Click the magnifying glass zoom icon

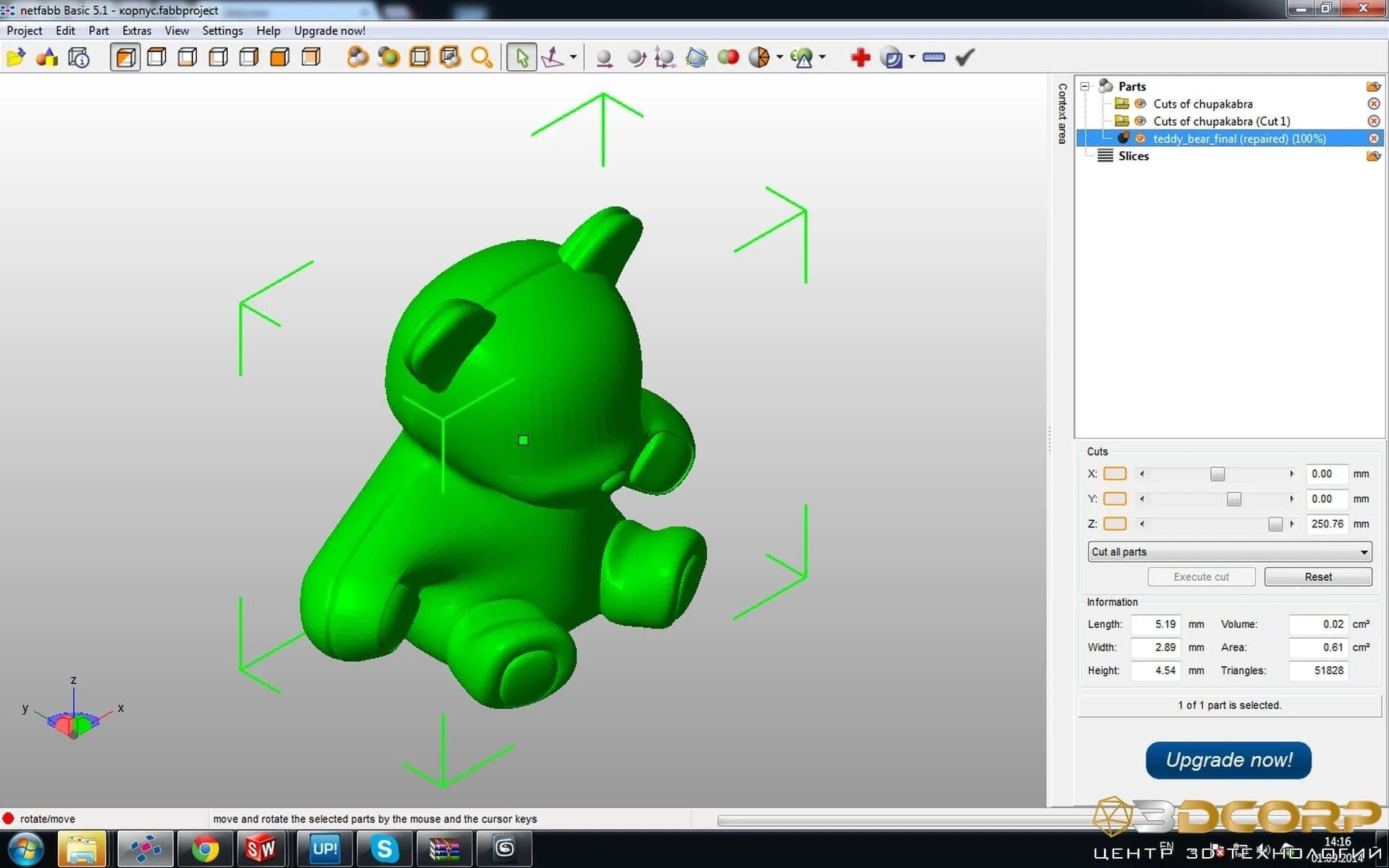coord(481,57)
